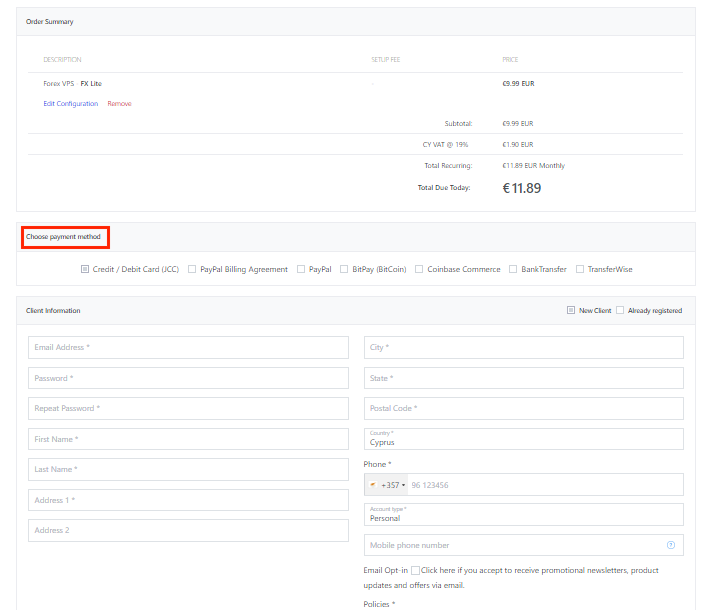Click the Address 1 field

click(x=188, y=500)
